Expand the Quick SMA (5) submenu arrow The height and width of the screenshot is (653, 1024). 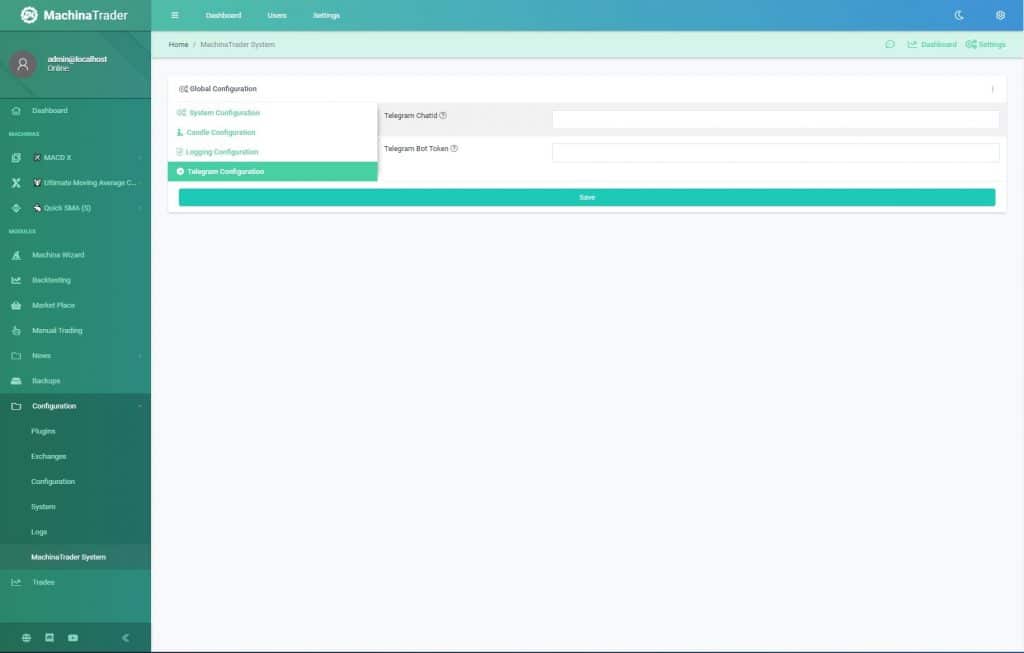point(140,208)
